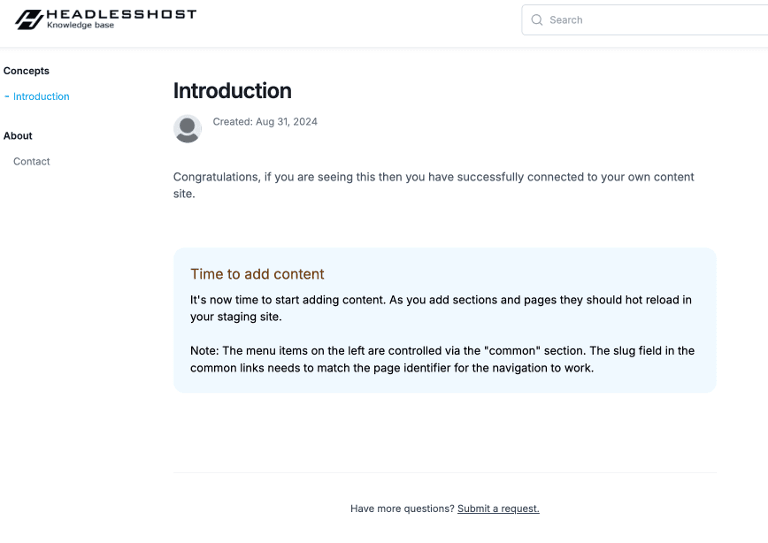Open the Introduction sidebar link
This screenshot has height=543, width=768.
pos(41,97)
